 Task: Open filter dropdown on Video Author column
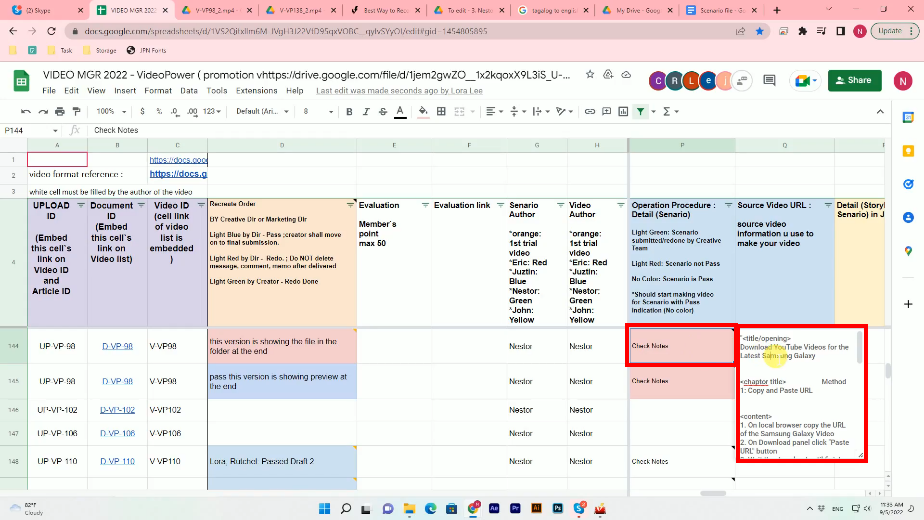tap(620, 204)
